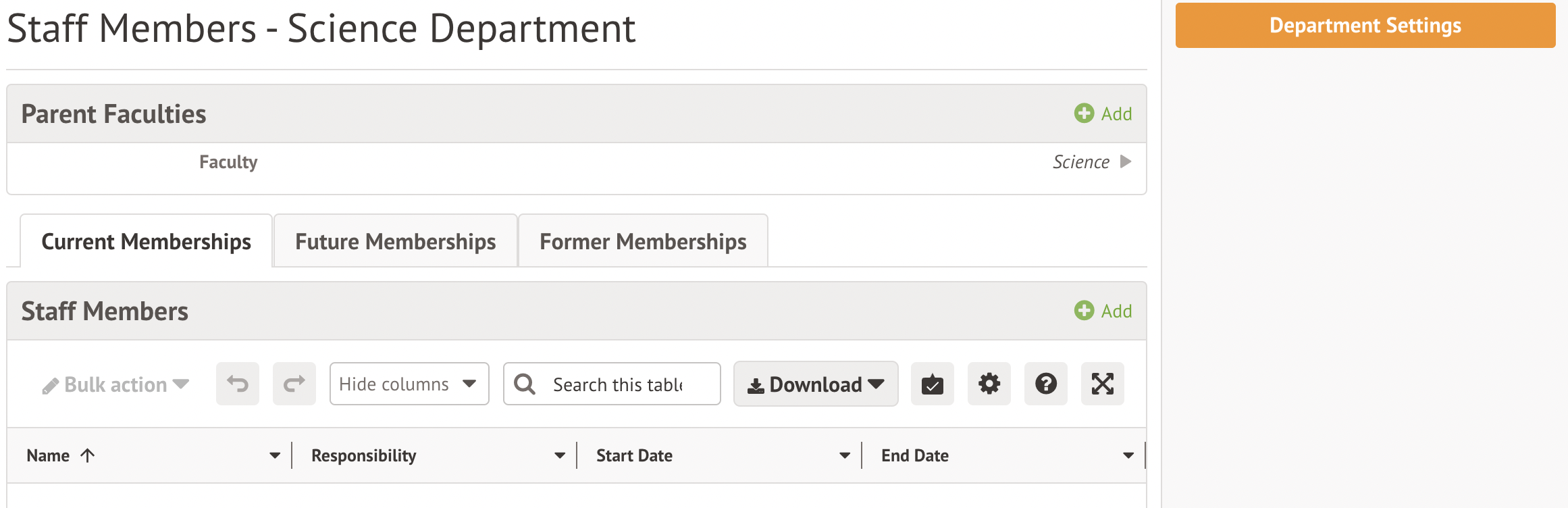Switch to the Future Memberships tab
The height and width of the screenshot is (508, 1568).
(x=396, y=242)
